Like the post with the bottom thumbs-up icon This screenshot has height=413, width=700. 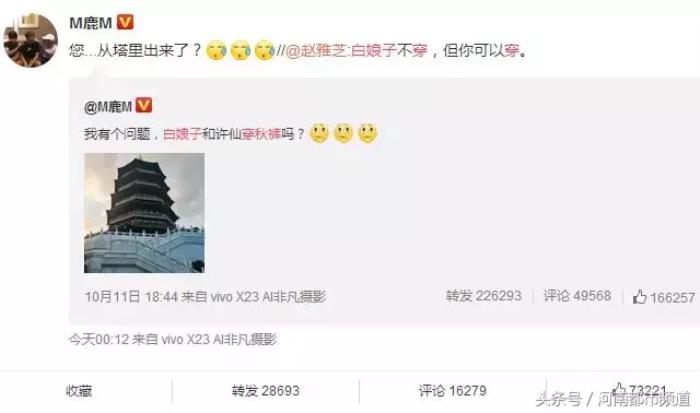tap(618, 389)
